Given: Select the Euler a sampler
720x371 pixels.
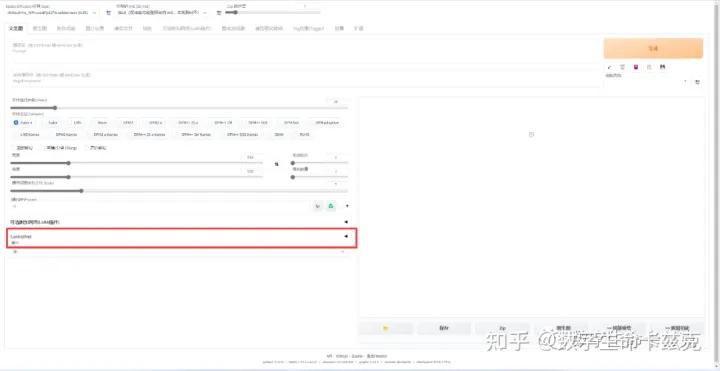Looking at the screenshot, I should coord(23,123).
